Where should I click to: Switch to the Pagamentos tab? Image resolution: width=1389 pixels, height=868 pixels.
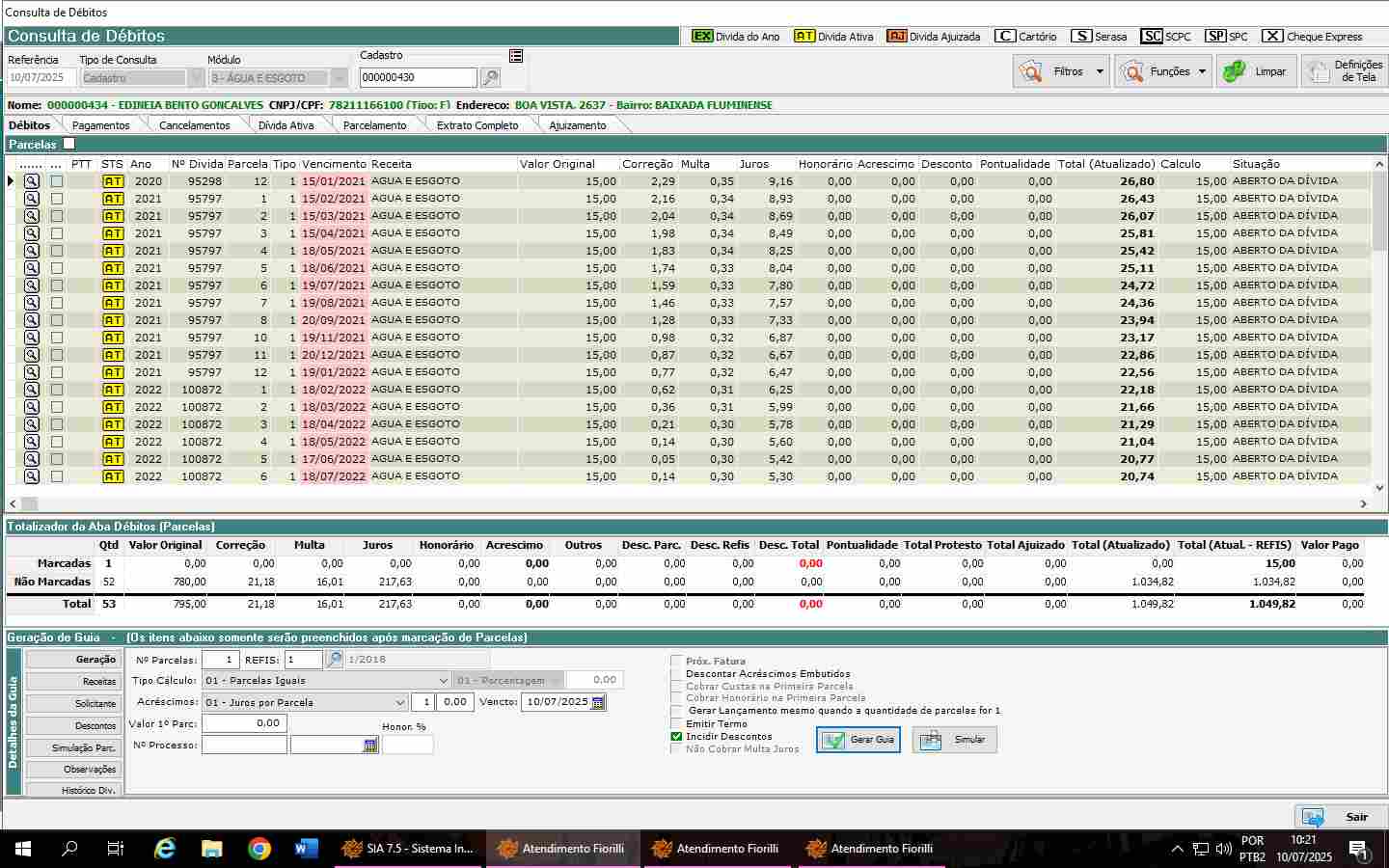[x=100, y=125]
